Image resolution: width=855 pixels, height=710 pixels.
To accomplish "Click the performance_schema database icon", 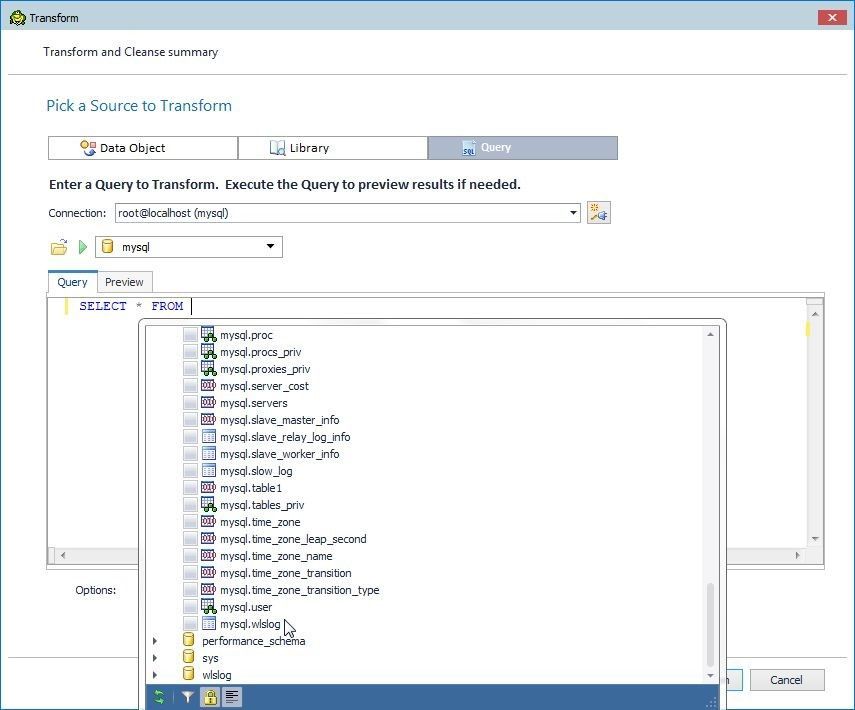I will (189, 640).
